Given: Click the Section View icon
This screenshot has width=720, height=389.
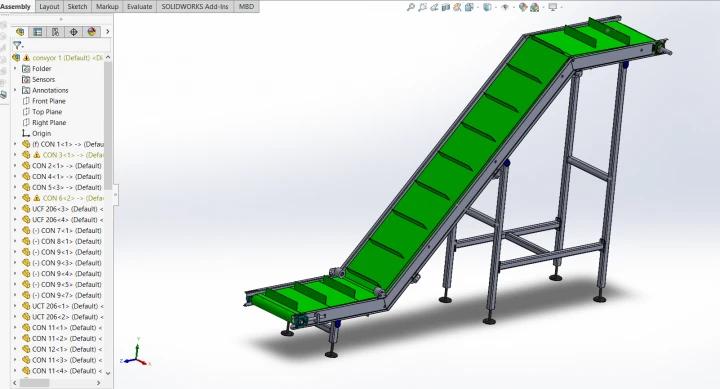Looking at the screenshot, I should click(446, 7).
